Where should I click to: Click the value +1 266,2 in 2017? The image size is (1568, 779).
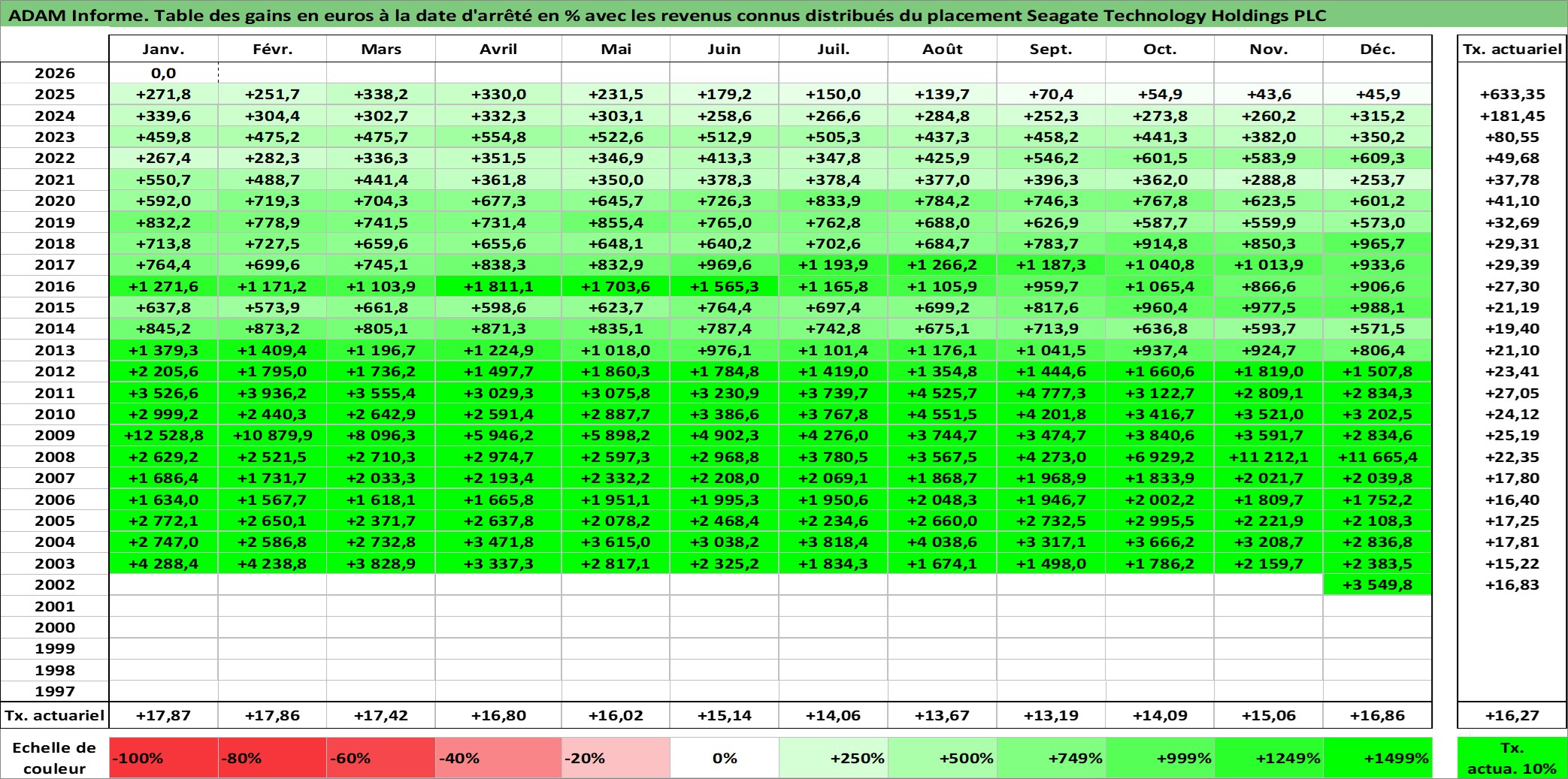click(x=942, y=264)
